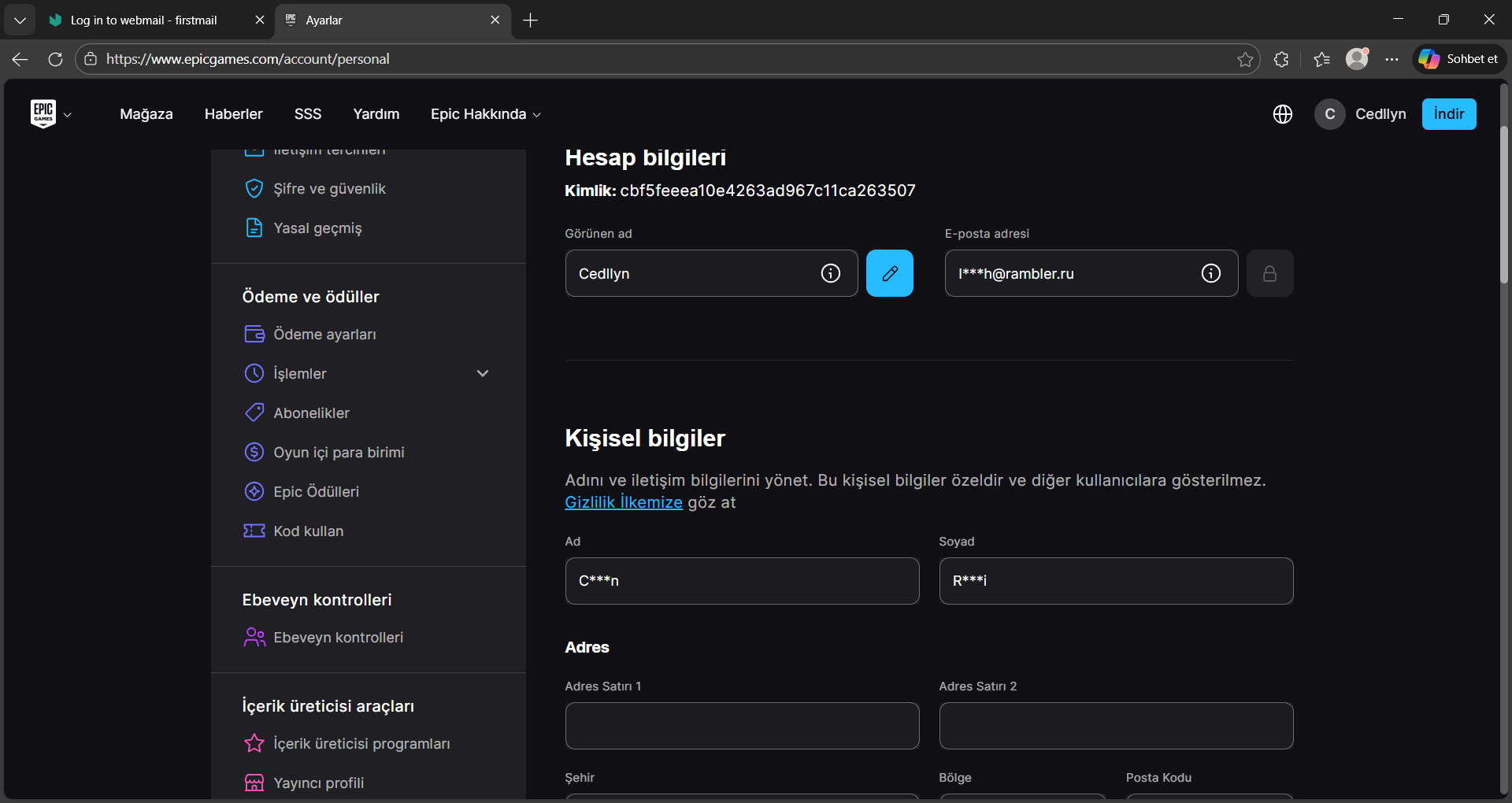Click the coin icon for Oyun içi para birimi
This screenshot has width=1512, height=803.
pos(254,452)
